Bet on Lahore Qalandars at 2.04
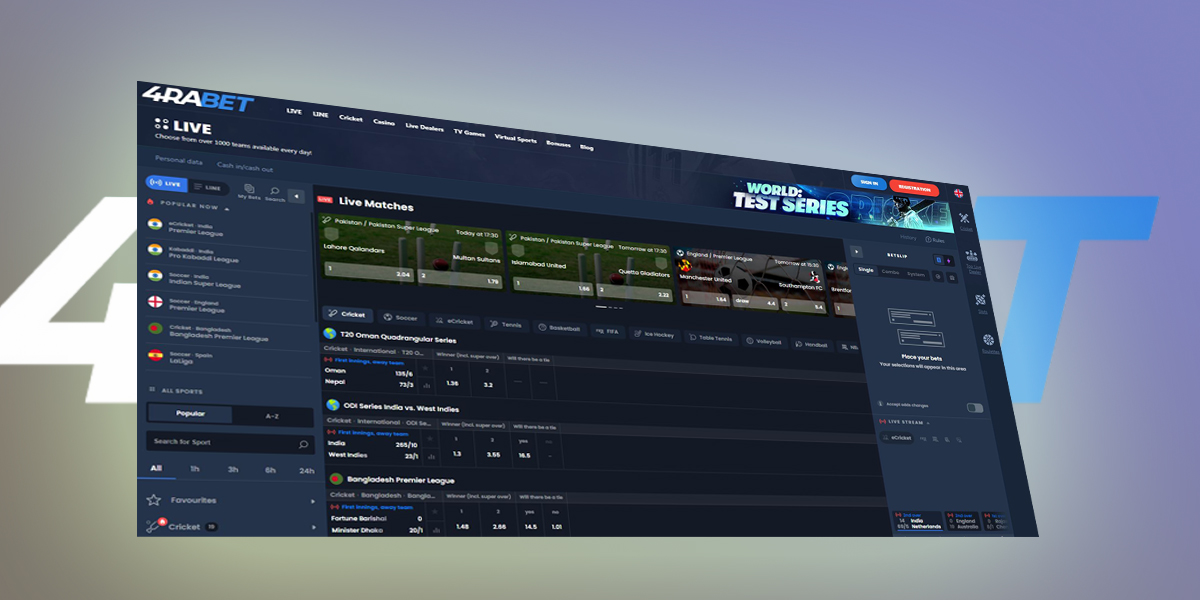Image resolution: width=1200 pixels, height=600 pixels. [368, 272]
